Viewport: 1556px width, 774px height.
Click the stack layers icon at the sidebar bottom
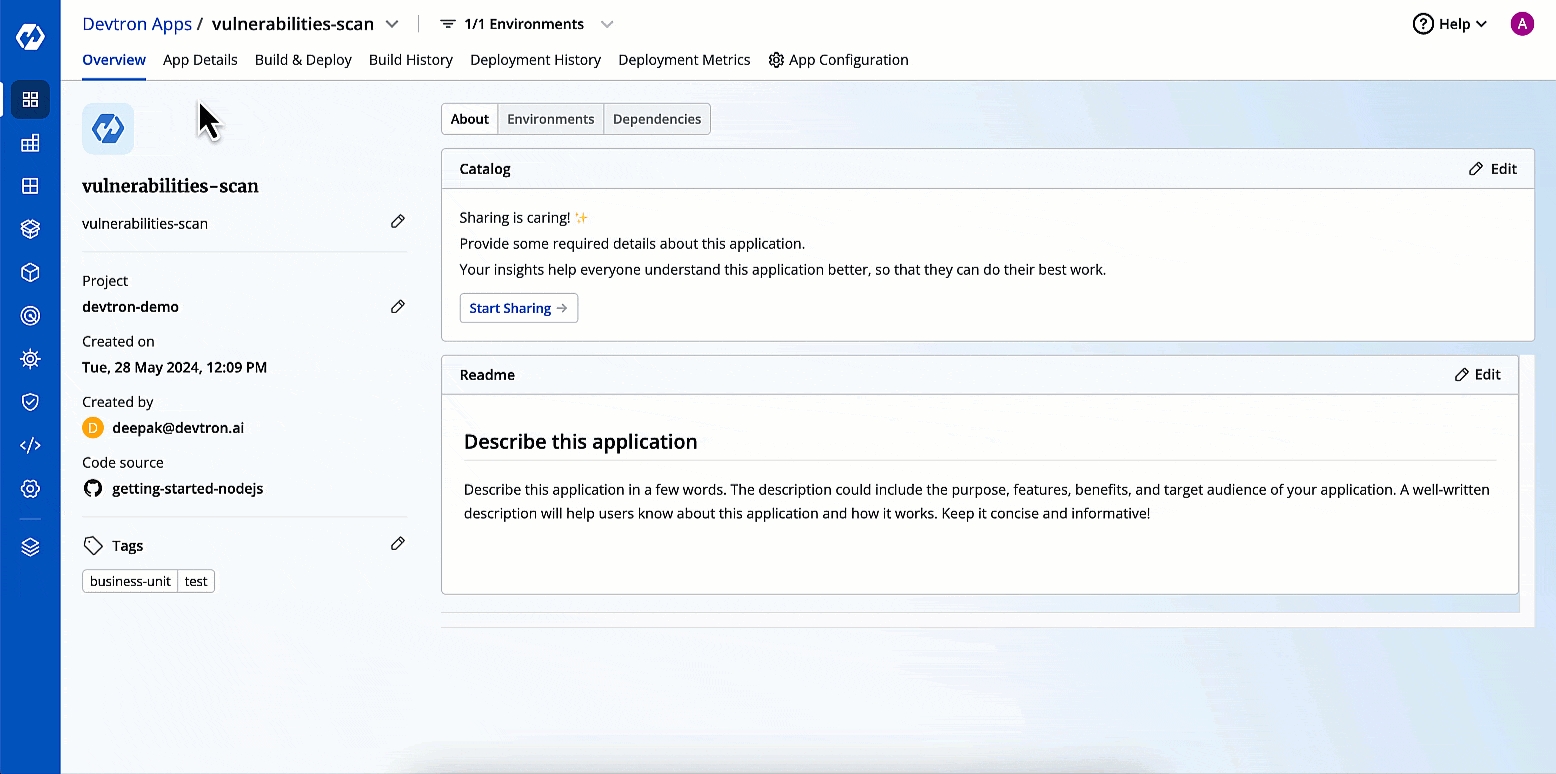pos(30,547)
